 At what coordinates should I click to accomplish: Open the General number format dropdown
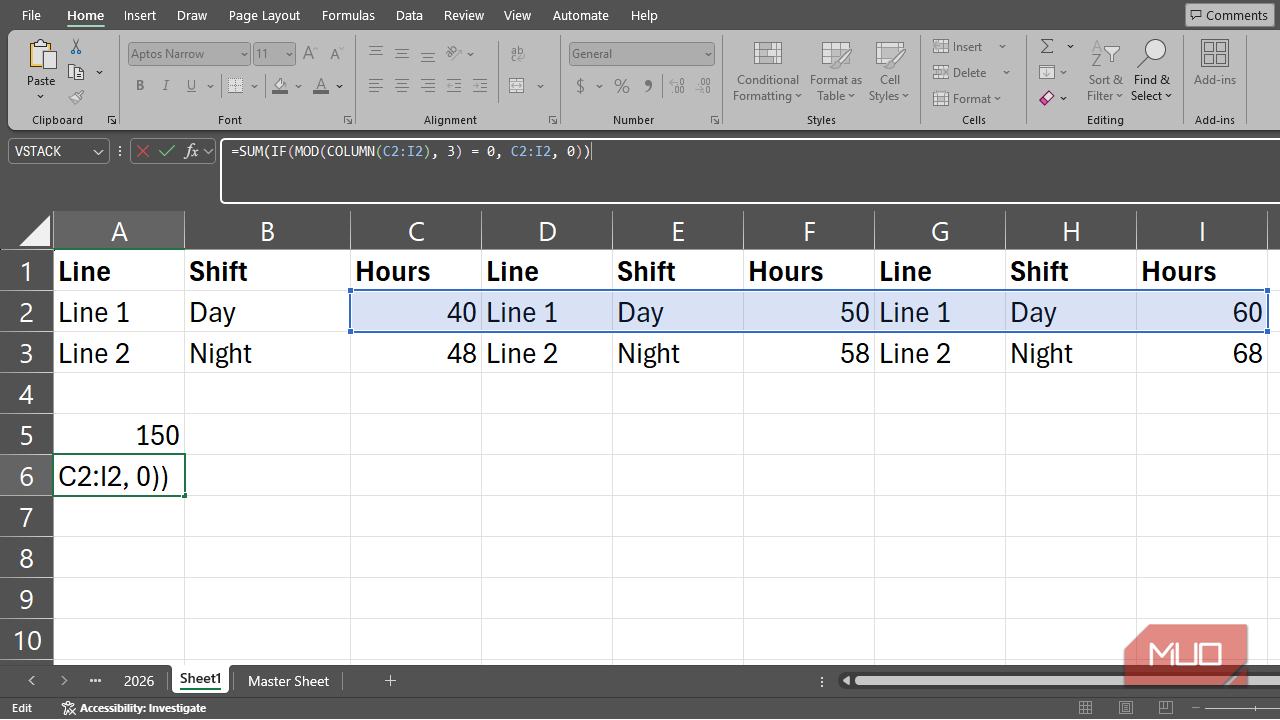(x=708, y=54)
